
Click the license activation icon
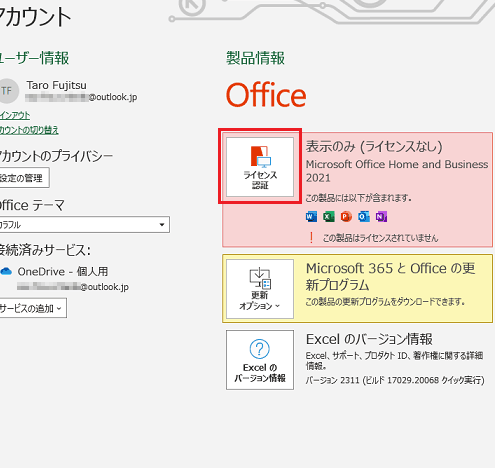pos(260,156)
